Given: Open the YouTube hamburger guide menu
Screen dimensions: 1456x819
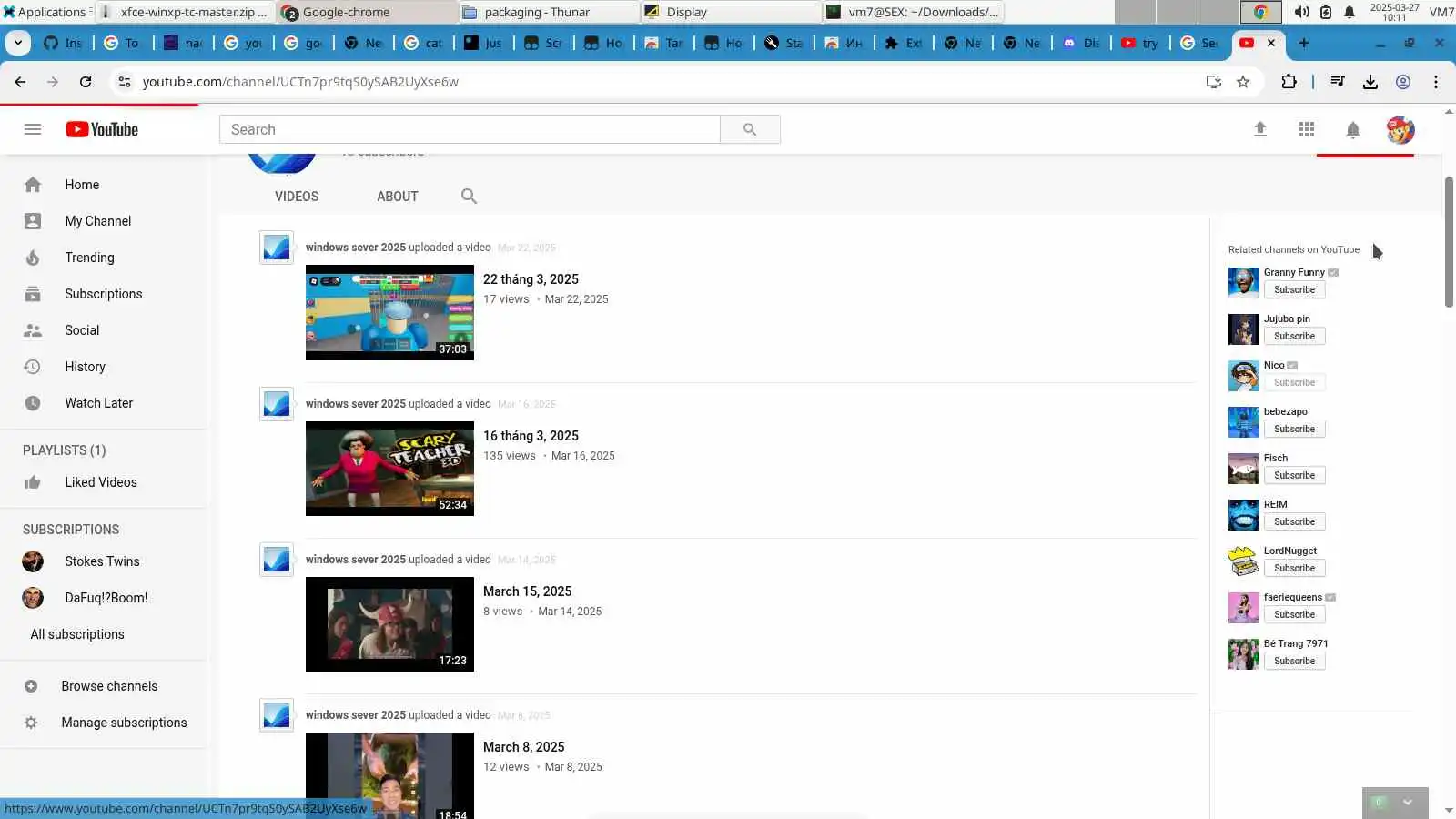Looking at the screenshot, I should click(33, 129).
